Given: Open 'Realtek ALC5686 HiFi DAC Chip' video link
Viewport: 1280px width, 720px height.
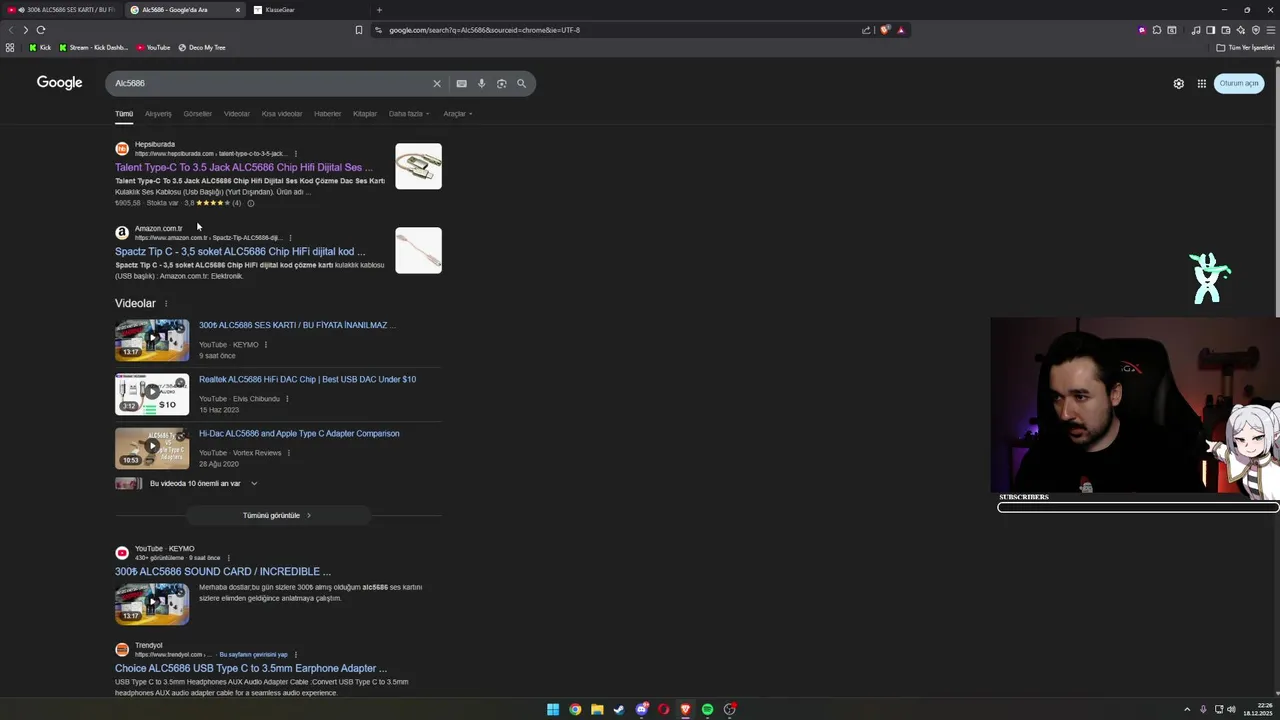Looking at the screenshot, I should [307, 380].
